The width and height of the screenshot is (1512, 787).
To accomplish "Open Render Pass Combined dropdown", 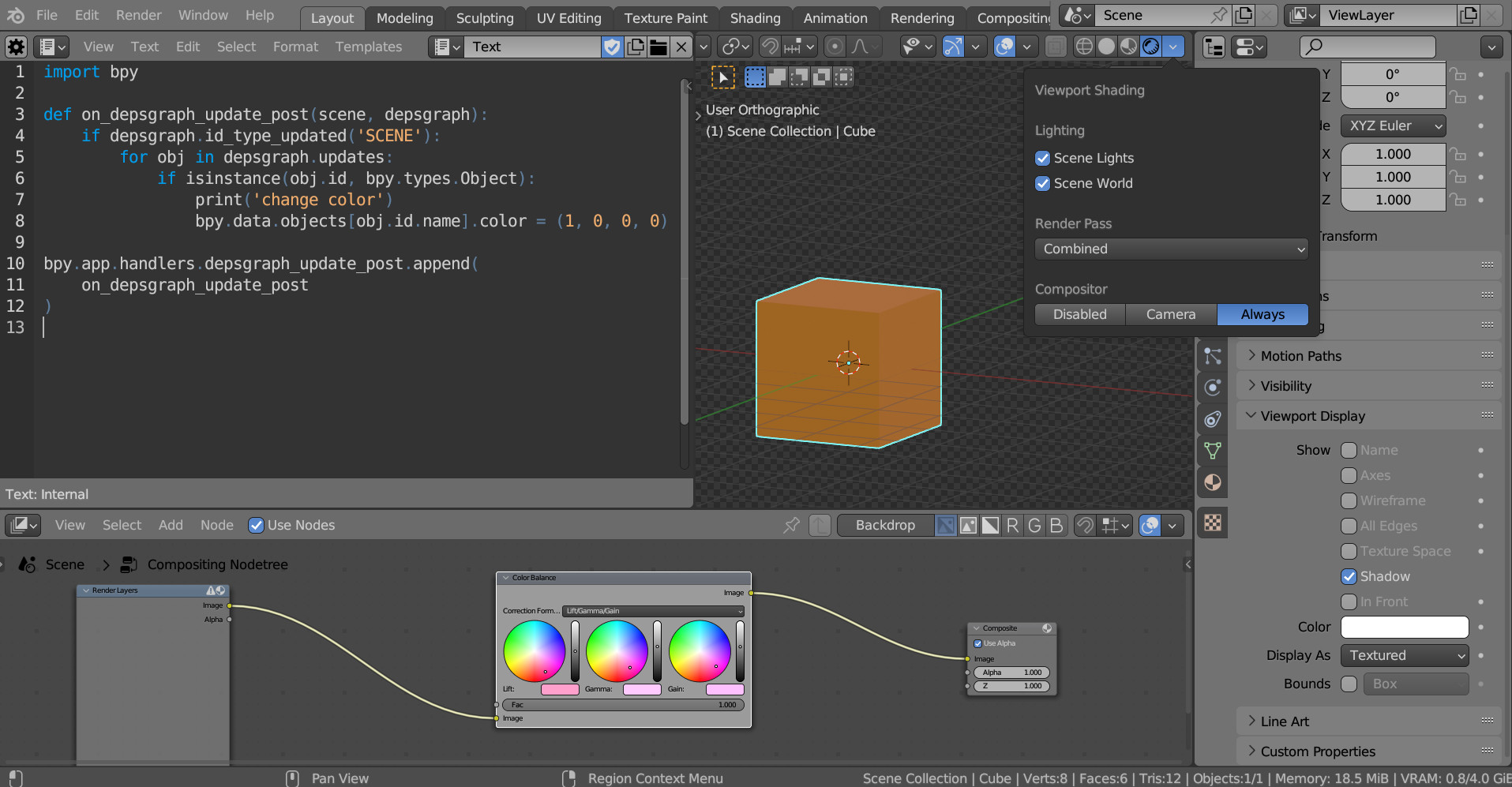I will [x=1171, y=249].
